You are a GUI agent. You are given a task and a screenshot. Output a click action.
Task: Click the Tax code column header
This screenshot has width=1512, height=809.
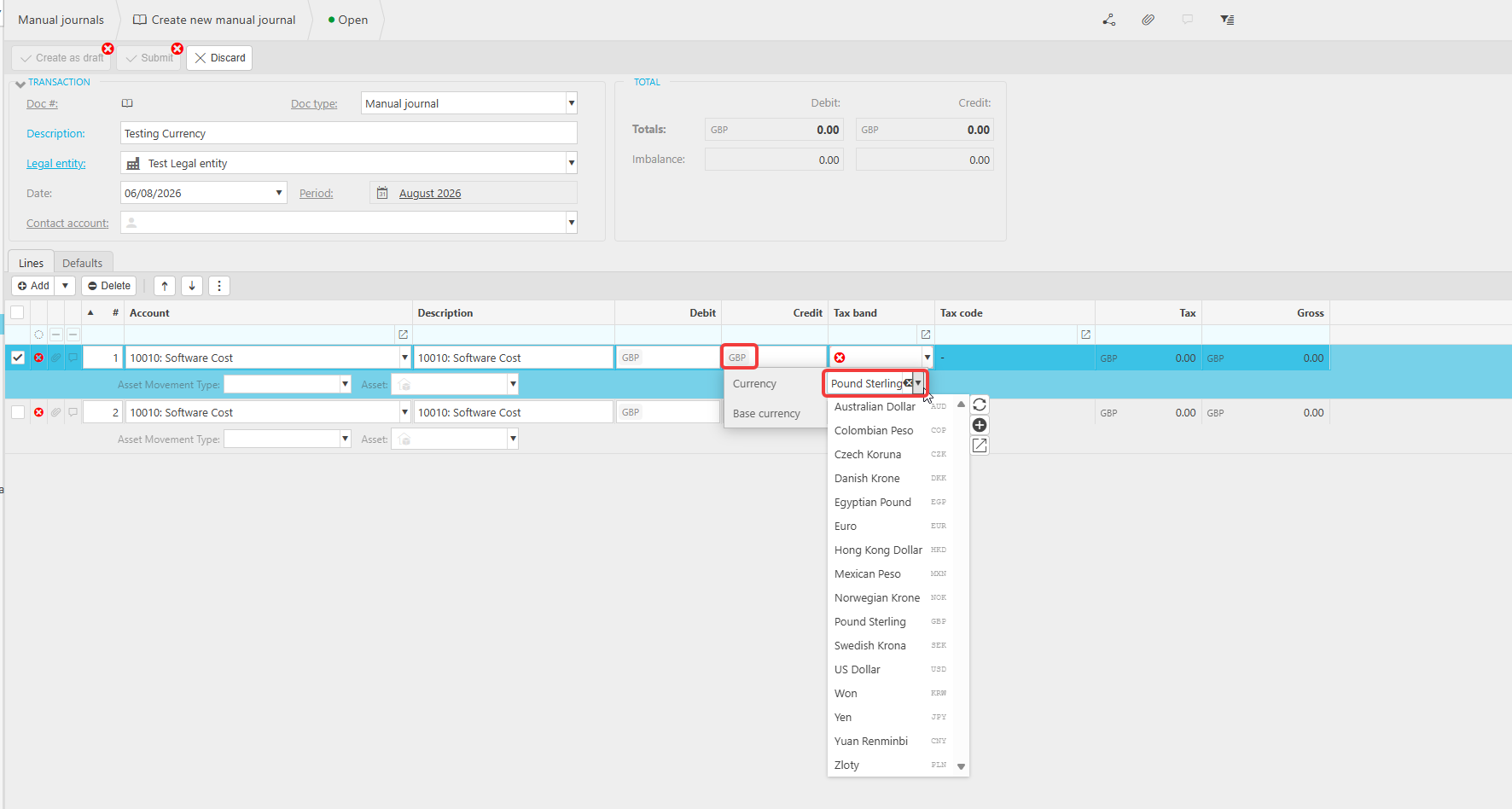tap(1015, 313)
